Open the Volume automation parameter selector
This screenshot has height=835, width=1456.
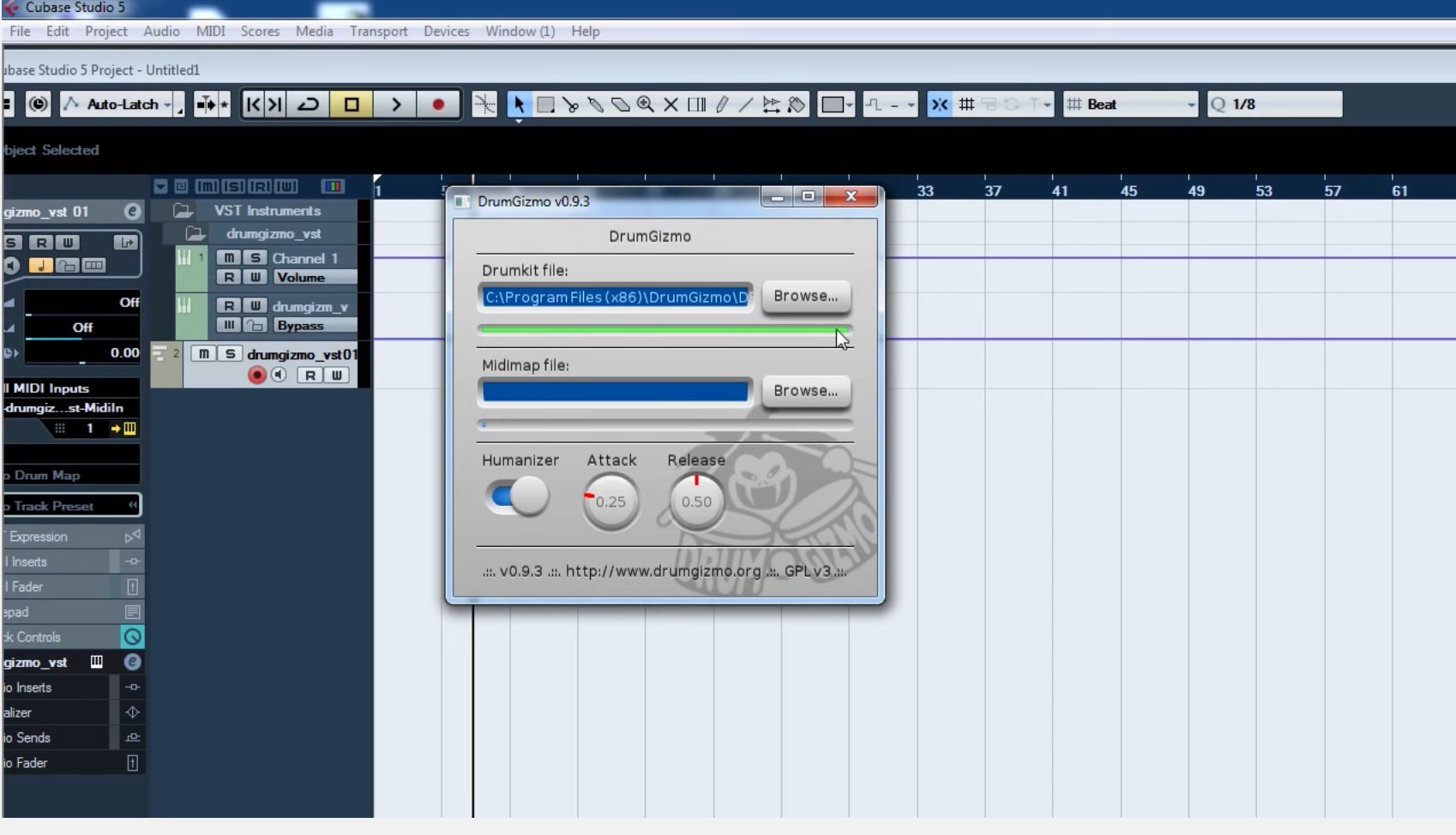[315, 278]
